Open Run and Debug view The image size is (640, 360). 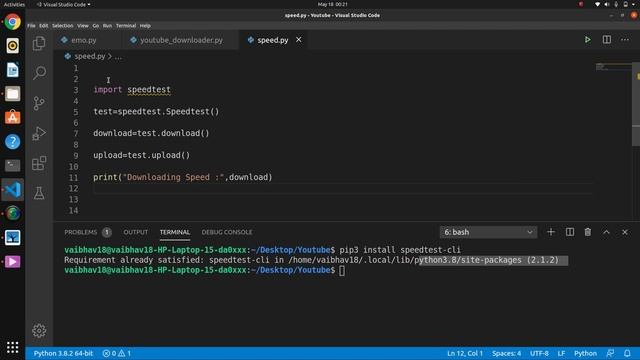point(39,133)
